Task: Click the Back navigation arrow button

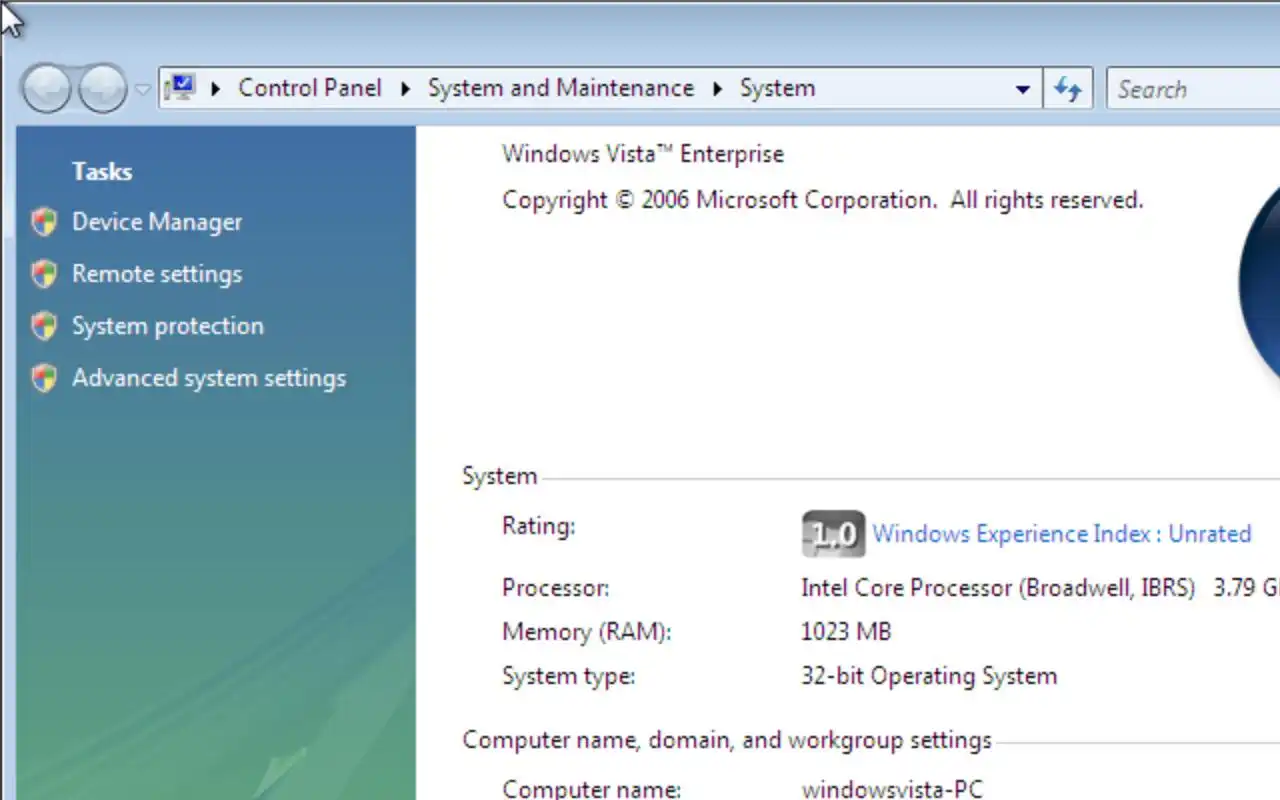Action: (x=46, y=89)
